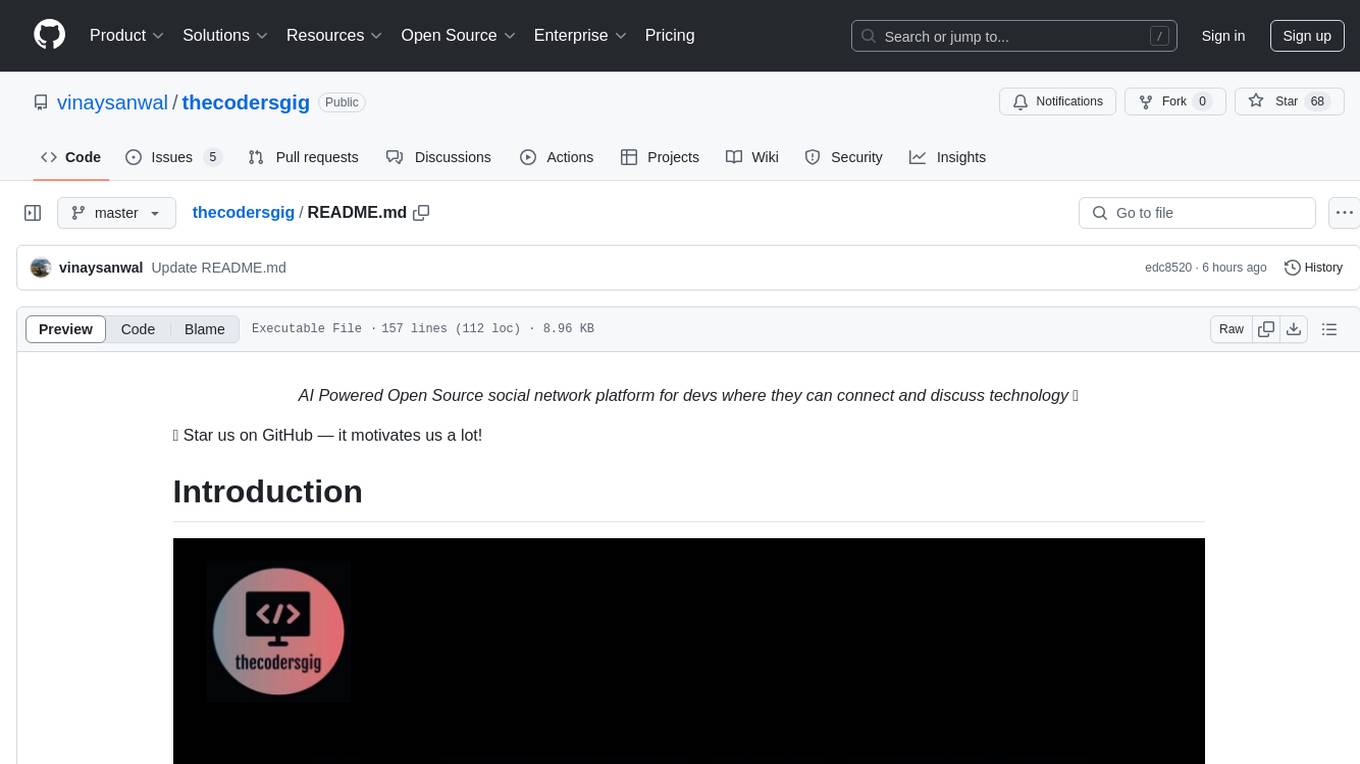This screenshot has width=1360, height=764.
Task: Click the thecodersgig logo image
Action: pyautogui.click(x=278, y=631)
